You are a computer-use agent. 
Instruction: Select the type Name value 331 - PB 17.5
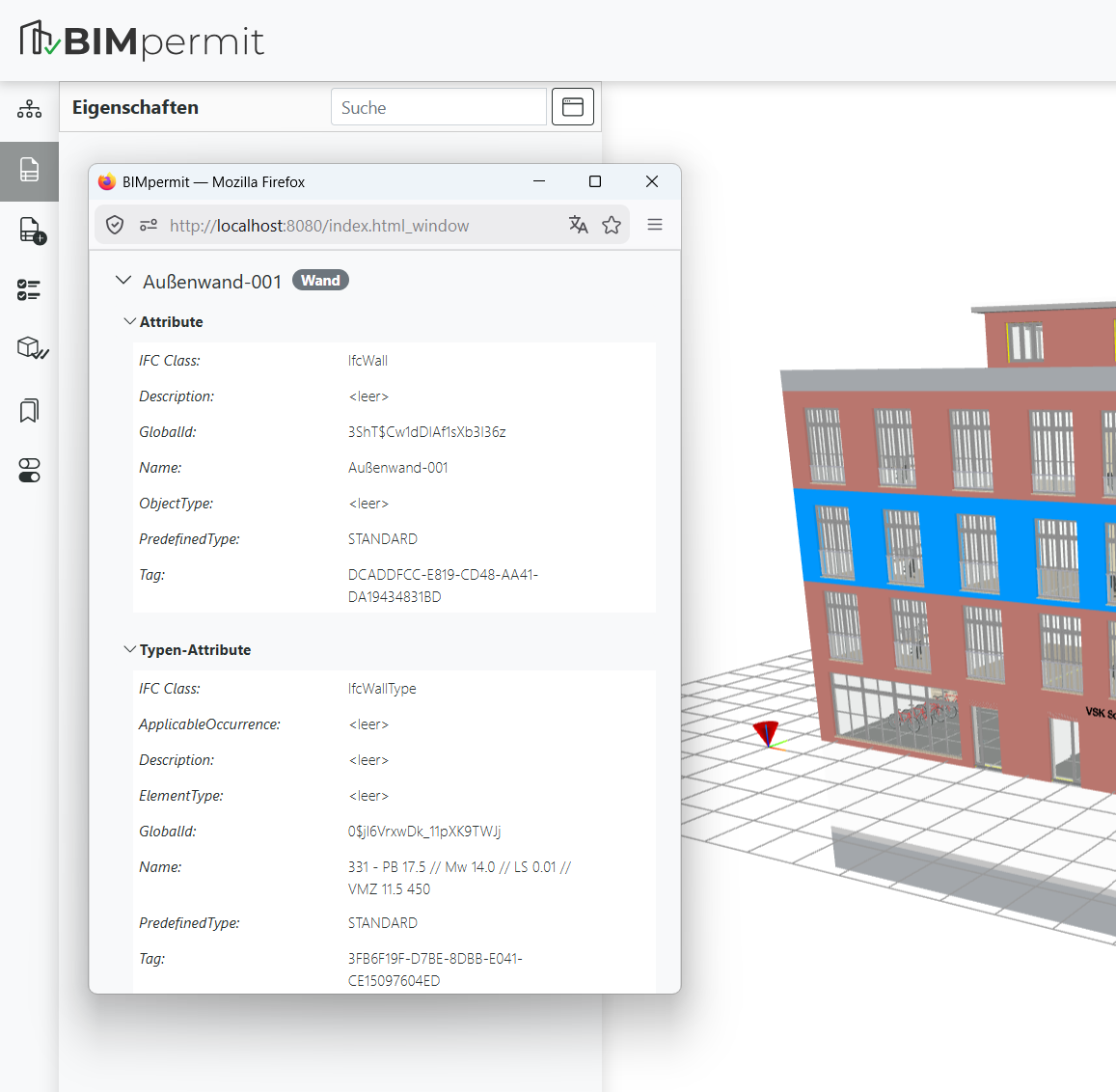point(460,878)
